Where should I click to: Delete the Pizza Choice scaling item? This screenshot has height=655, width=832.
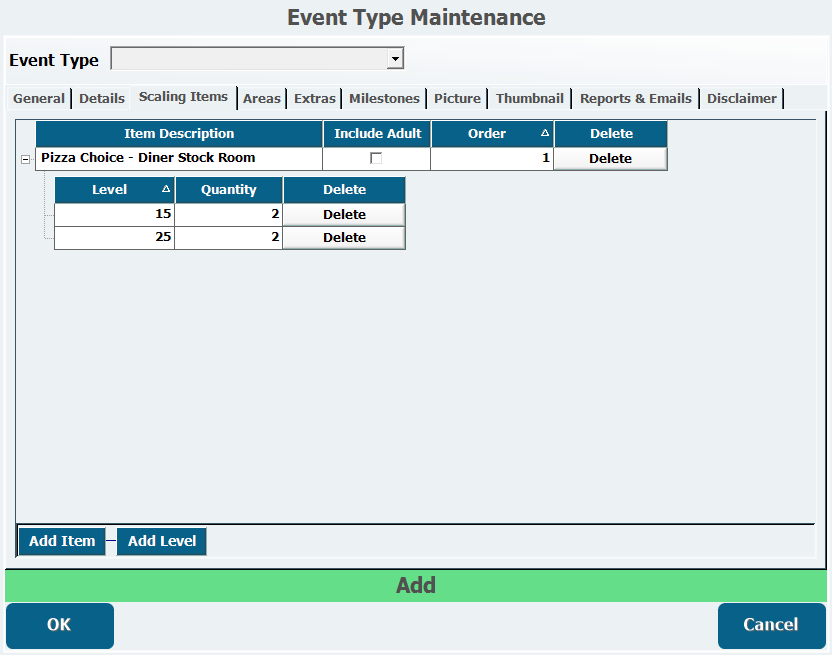[610, 158]
